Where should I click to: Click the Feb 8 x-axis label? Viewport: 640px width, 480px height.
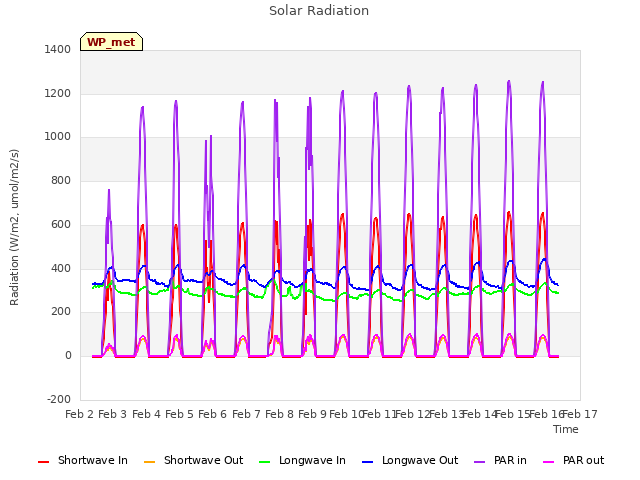279,414
